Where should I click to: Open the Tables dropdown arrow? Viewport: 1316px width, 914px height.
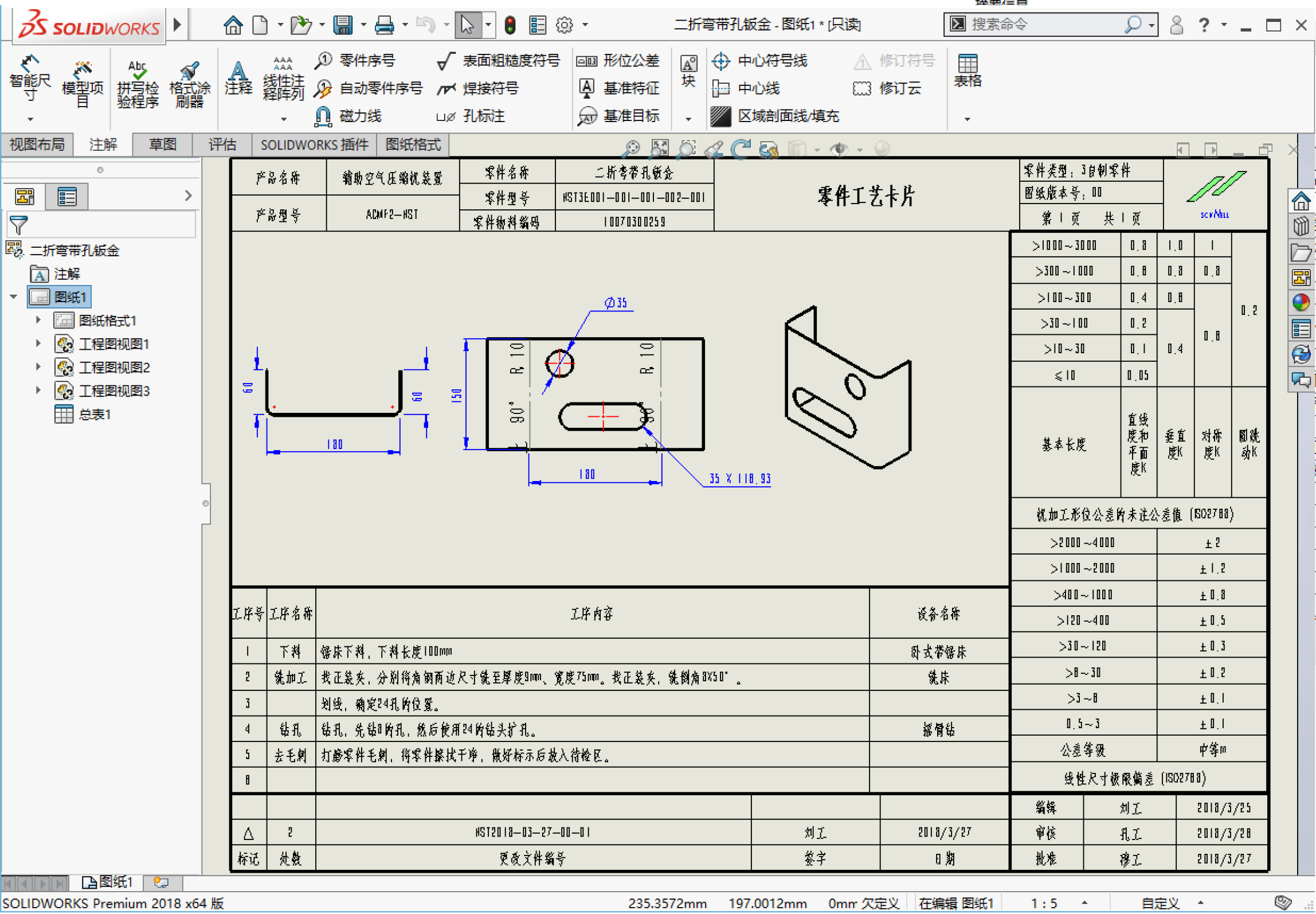pos(968,119)
